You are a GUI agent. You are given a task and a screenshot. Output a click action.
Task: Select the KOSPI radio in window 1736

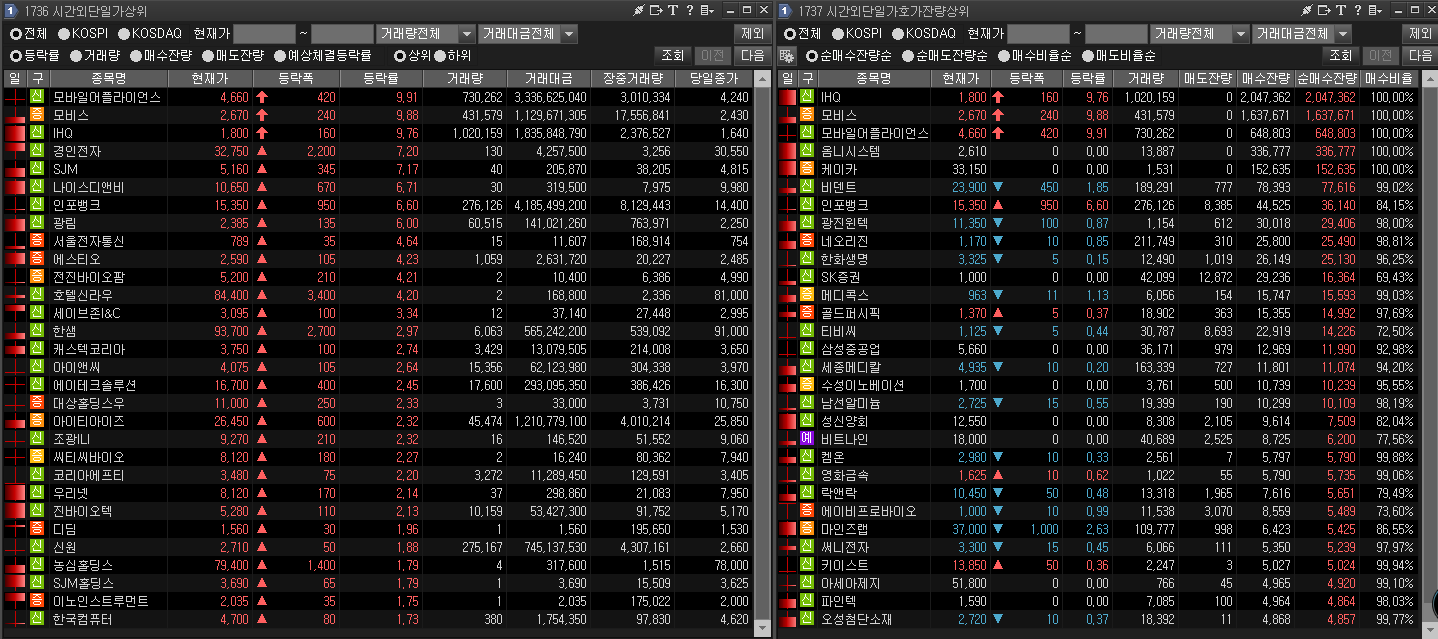click(x=64, y=33)
